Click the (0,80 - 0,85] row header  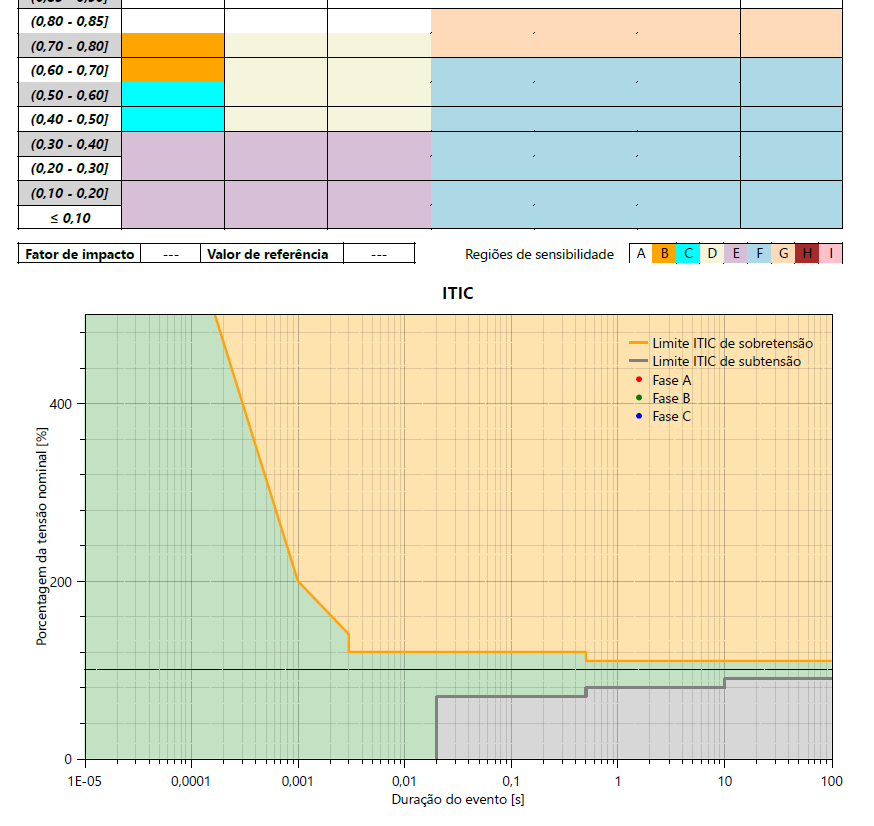click(70, 21)
